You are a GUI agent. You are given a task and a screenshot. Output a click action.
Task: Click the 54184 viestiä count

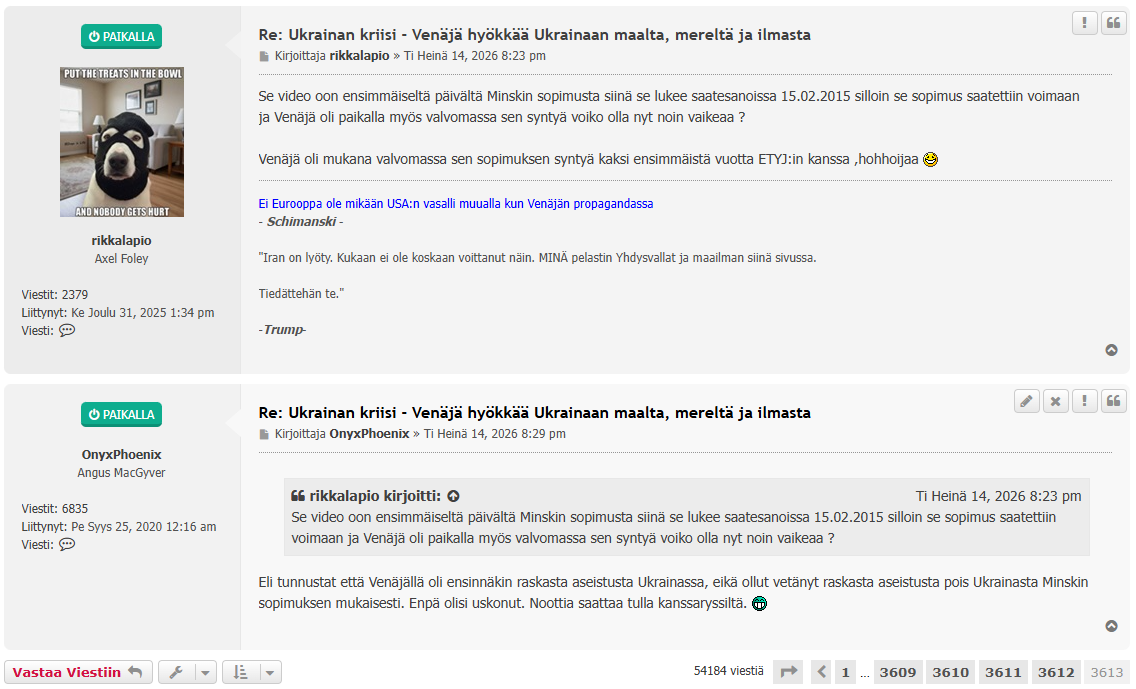[729, 671]
